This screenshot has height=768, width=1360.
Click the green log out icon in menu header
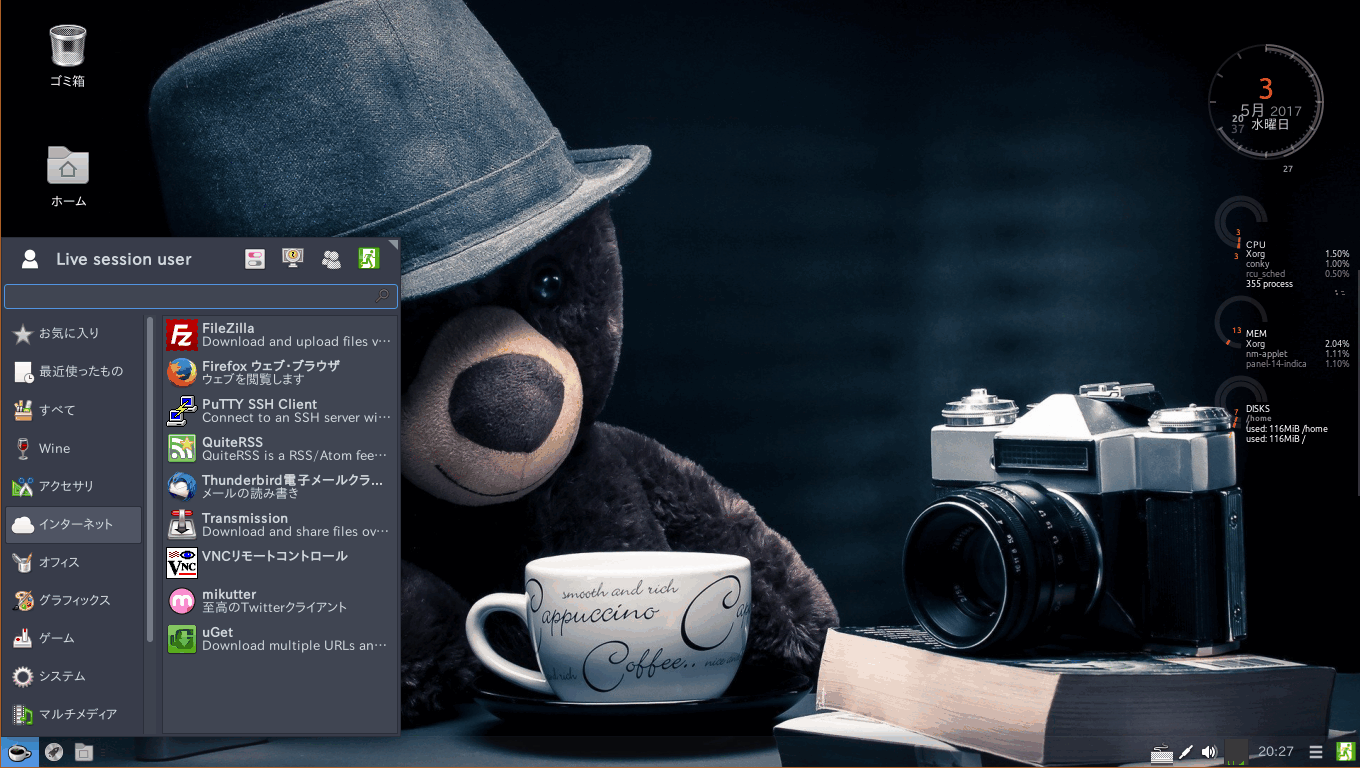pos(369,259)
